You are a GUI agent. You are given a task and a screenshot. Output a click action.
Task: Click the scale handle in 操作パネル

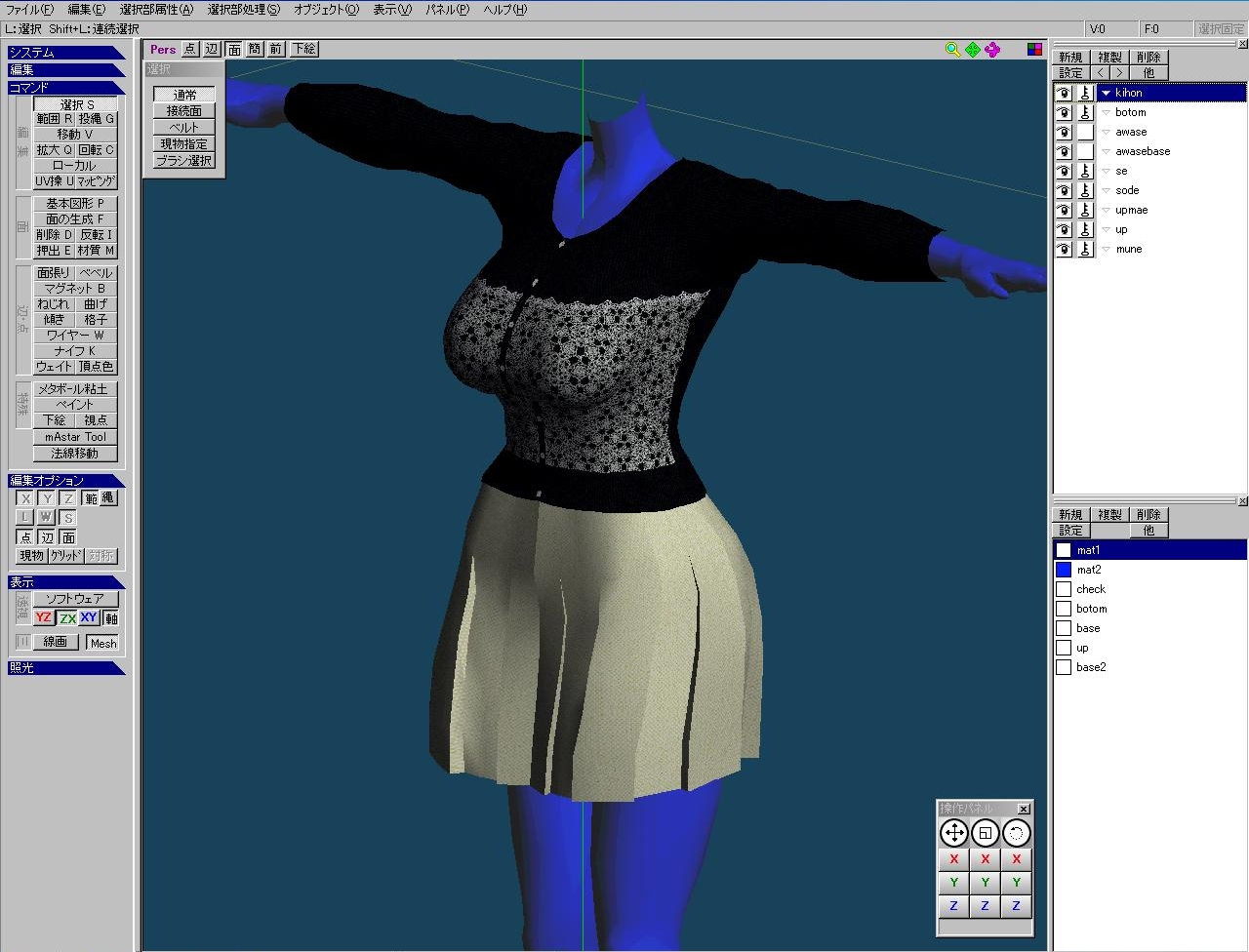[985, 833]
